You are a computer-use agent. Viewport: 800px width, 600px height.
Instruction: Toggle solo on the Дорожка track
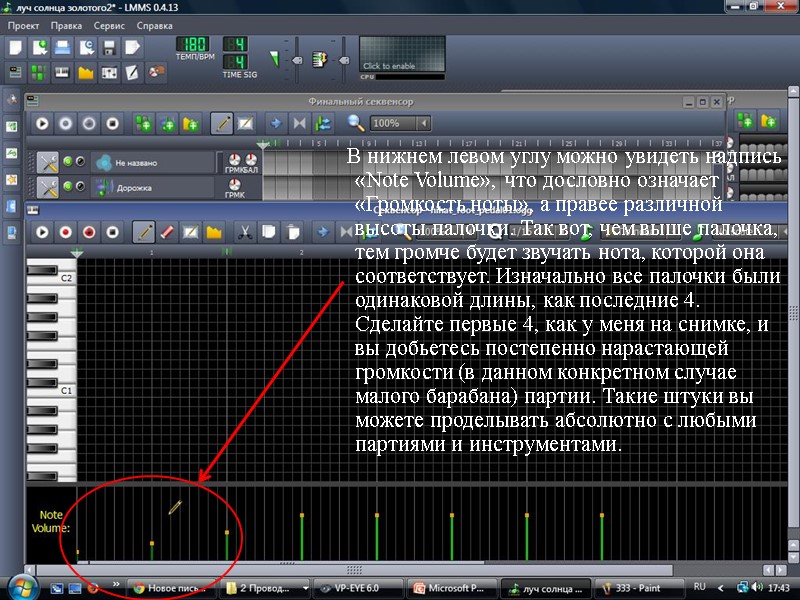coord(82,185)
